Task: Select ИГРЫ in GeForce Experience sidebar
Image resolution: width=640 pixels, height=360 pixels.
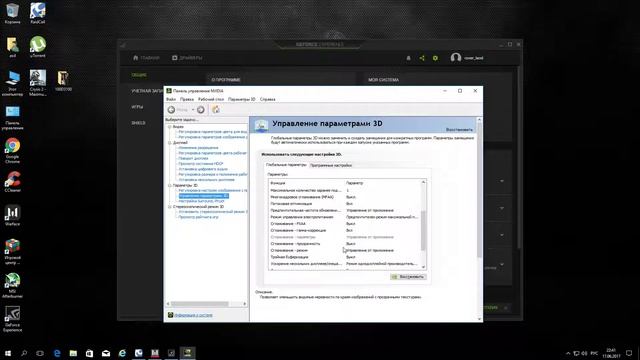Action: (137, 107)
